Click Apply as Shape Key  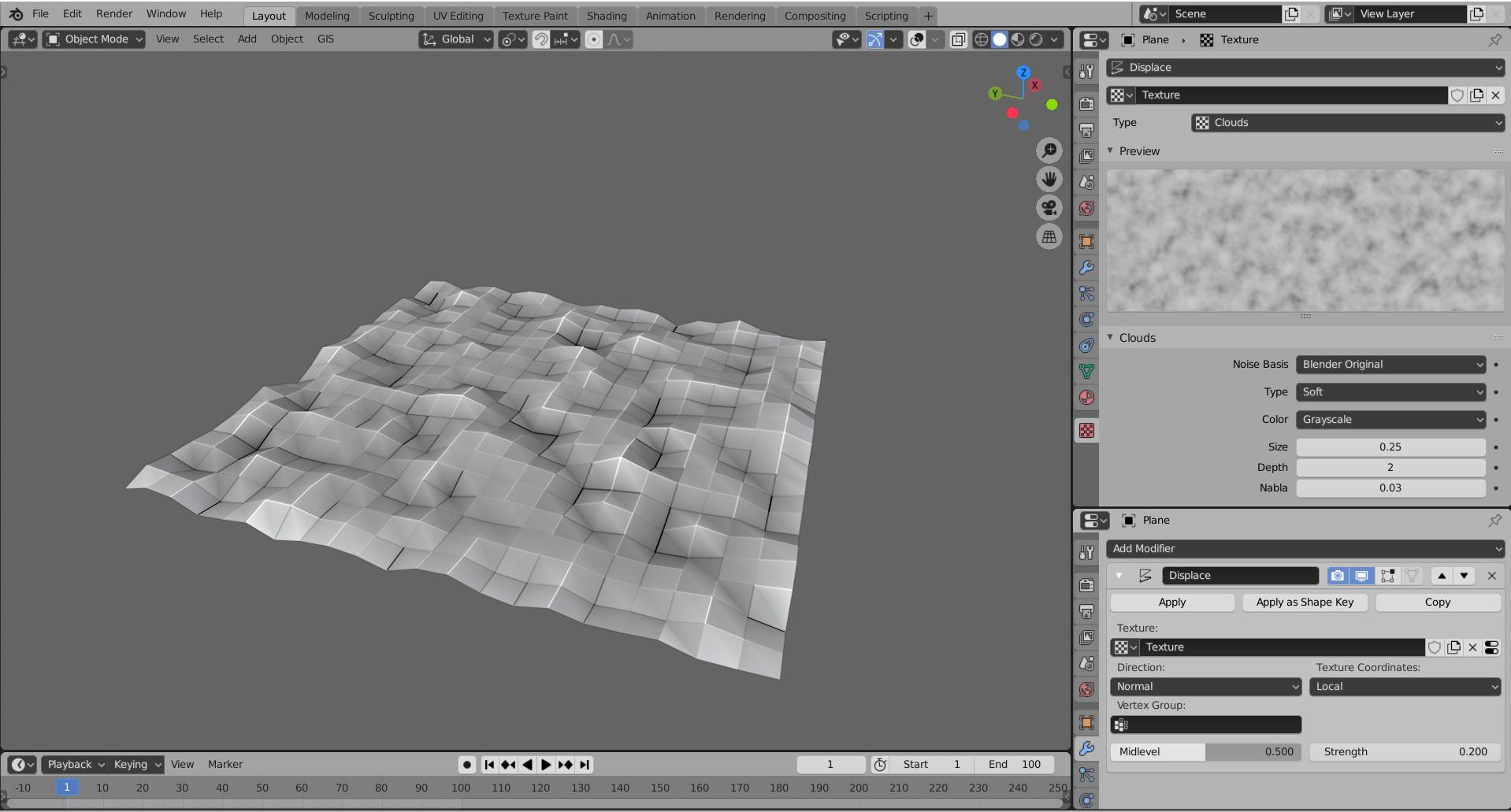click(1304, 602)
